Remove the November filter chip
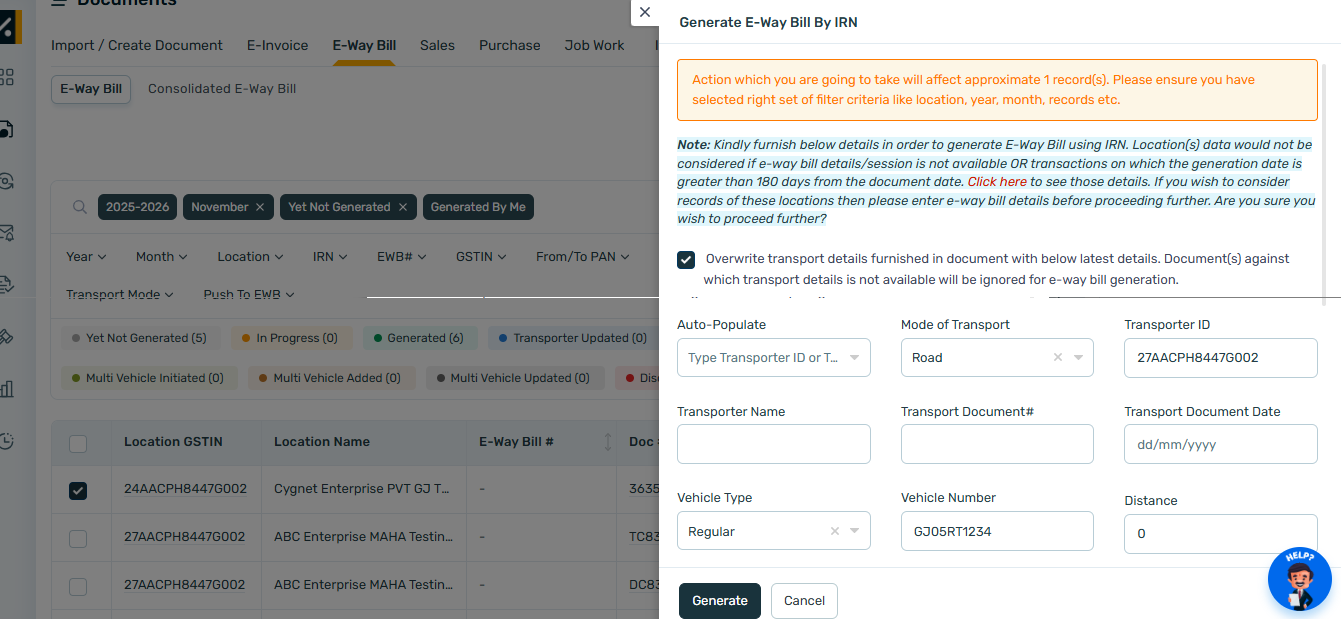Screen dimensions: 1341x619 [x=260, y=207]
